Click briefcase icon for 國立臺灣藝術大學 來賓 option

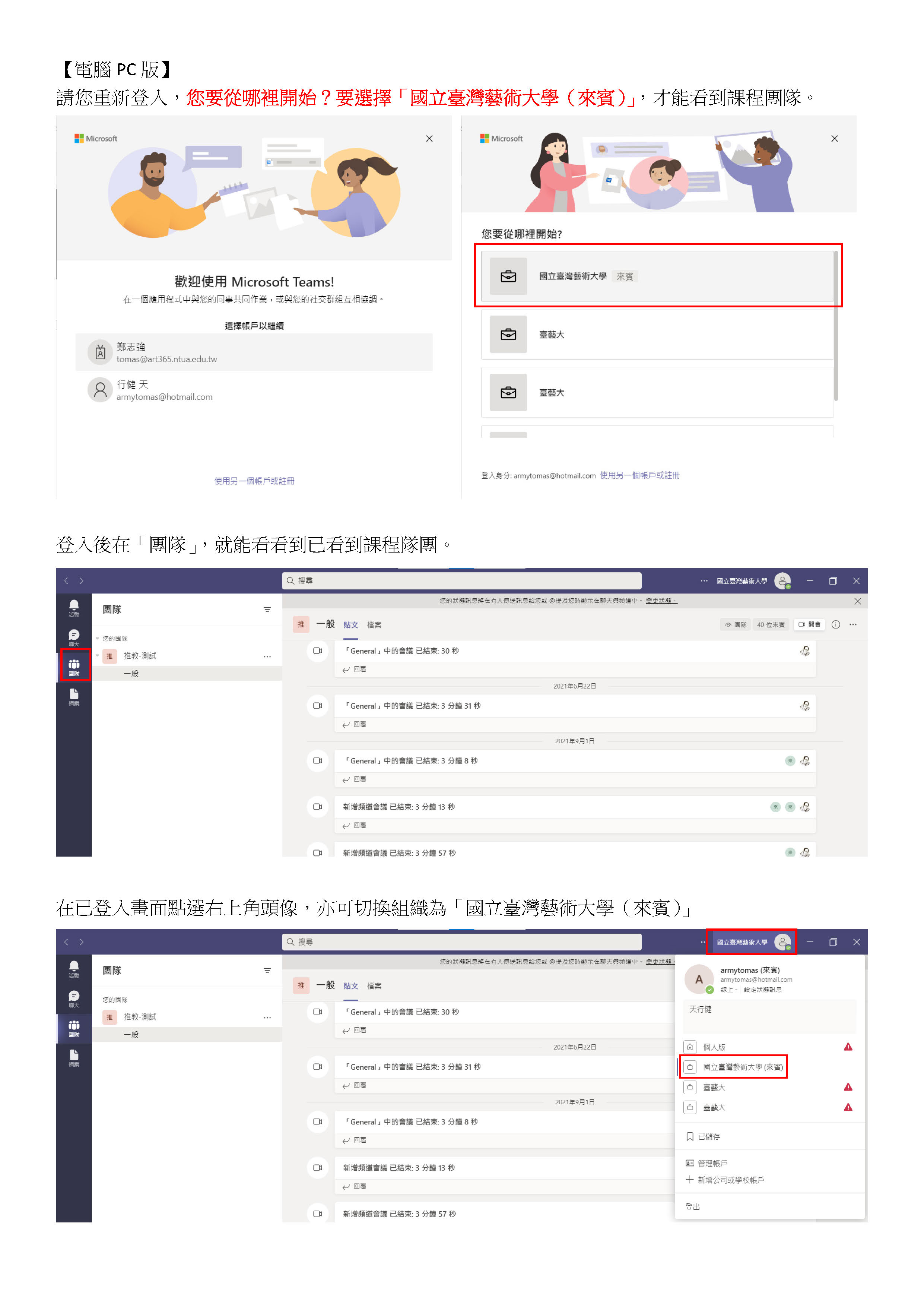[508, 276]
